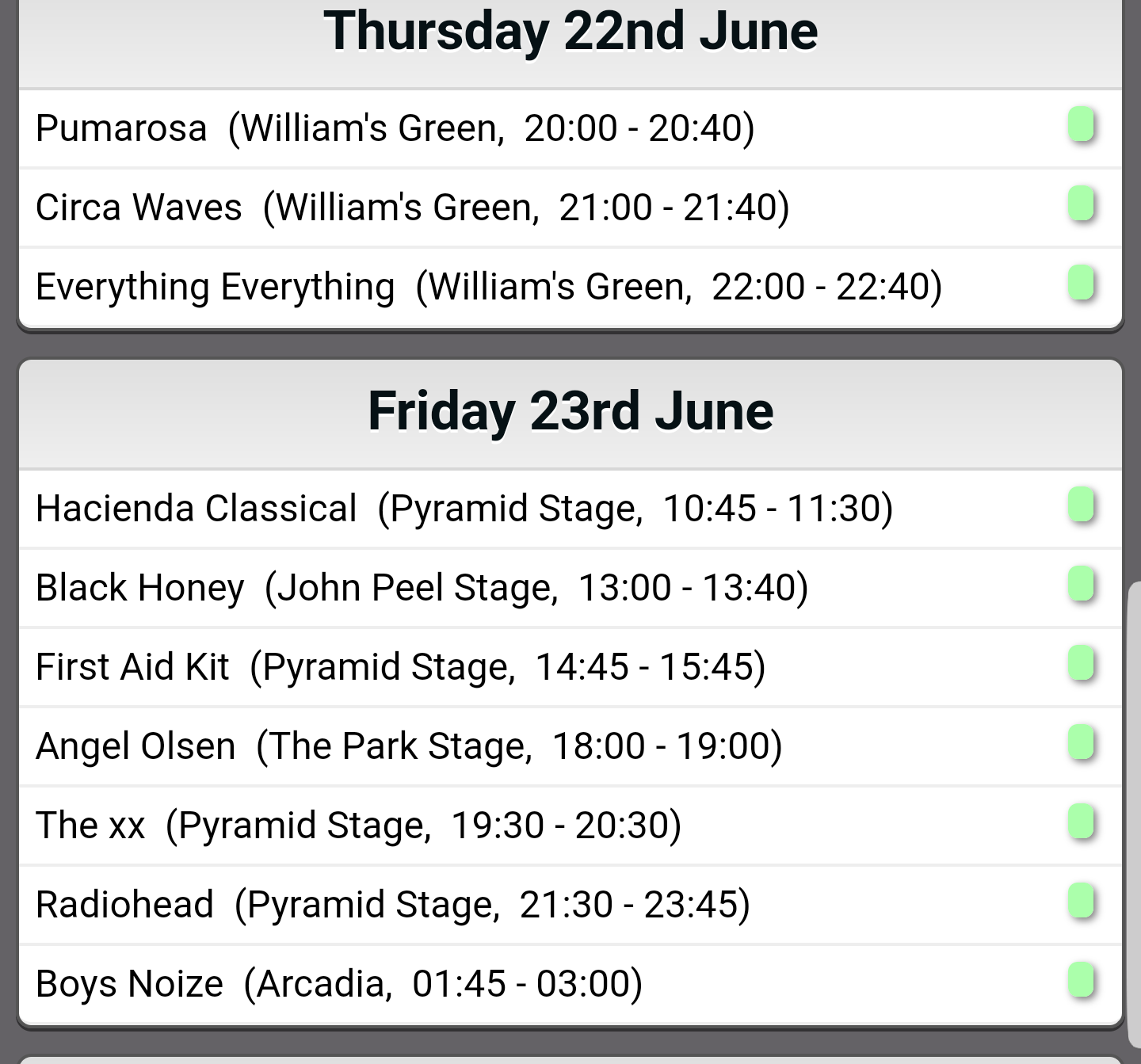Select the Black Honey John Peel Stage row
This screenshot has width=1141, height=1064.
(x=570, y=588)
